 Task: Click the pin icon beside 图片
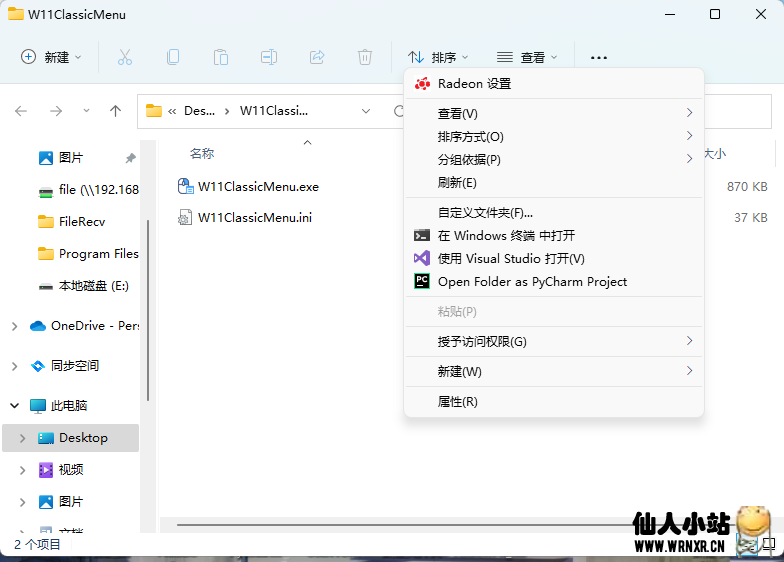pos(130,158)
